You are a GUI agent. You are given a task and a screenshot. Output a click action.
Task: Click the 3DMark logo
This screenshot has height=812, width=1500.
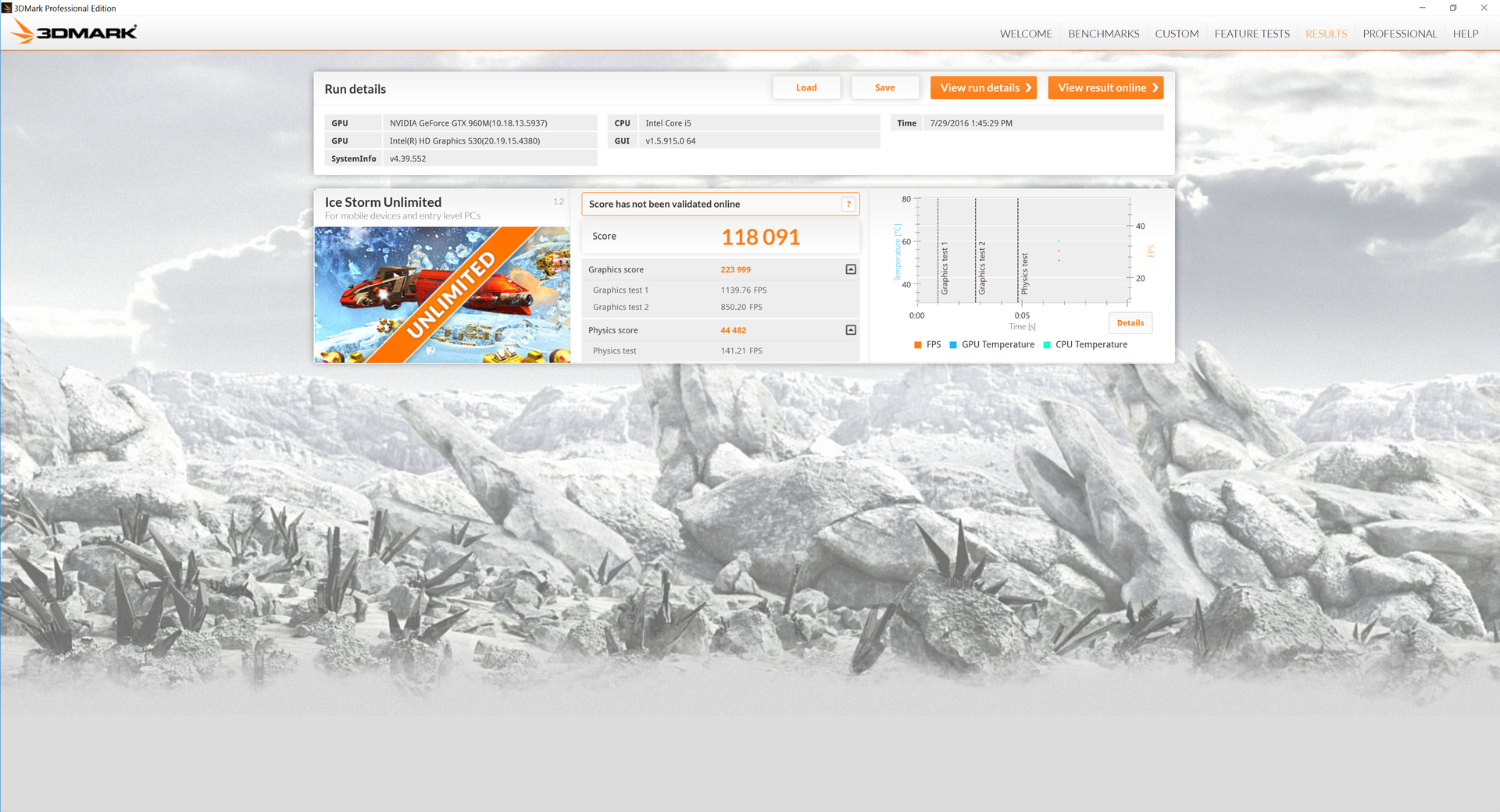75,32
